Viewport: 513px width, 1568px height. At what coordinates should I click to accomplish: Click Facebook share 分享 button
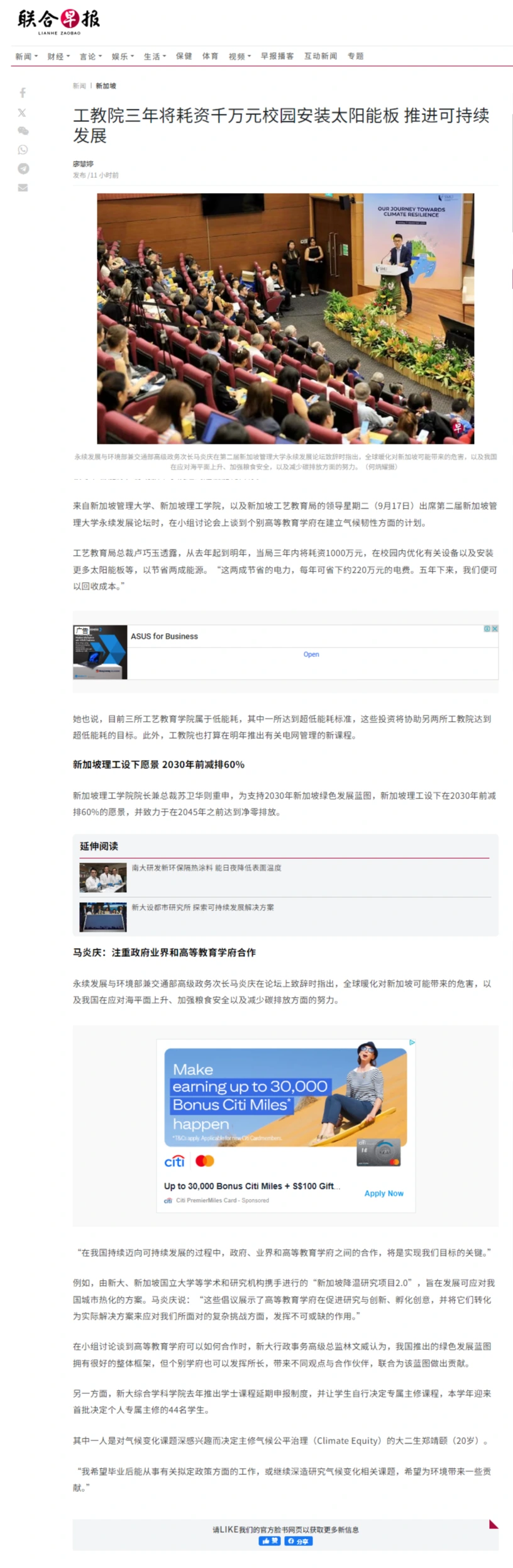coord(299,1541)
